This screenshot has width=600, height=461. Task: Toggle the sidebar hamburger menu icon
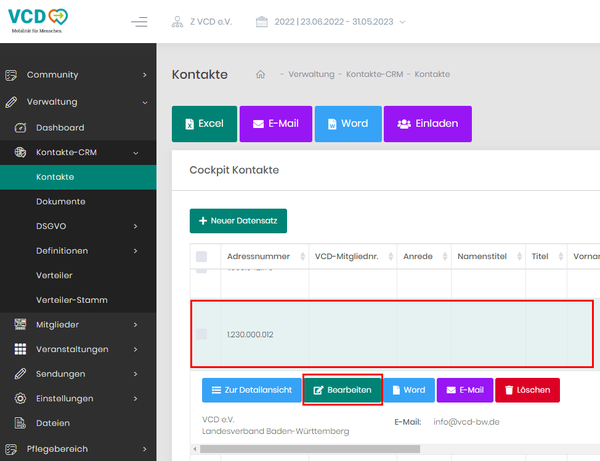(x=139, y=22)
